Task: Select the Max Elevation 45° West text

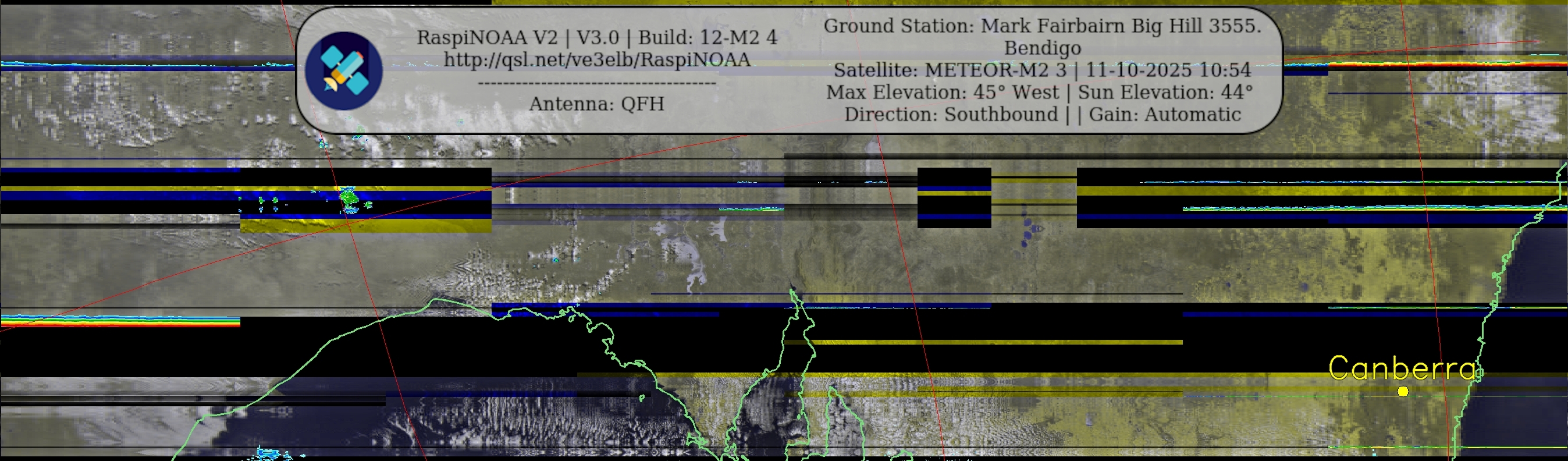Action: (x=943, y=93)
